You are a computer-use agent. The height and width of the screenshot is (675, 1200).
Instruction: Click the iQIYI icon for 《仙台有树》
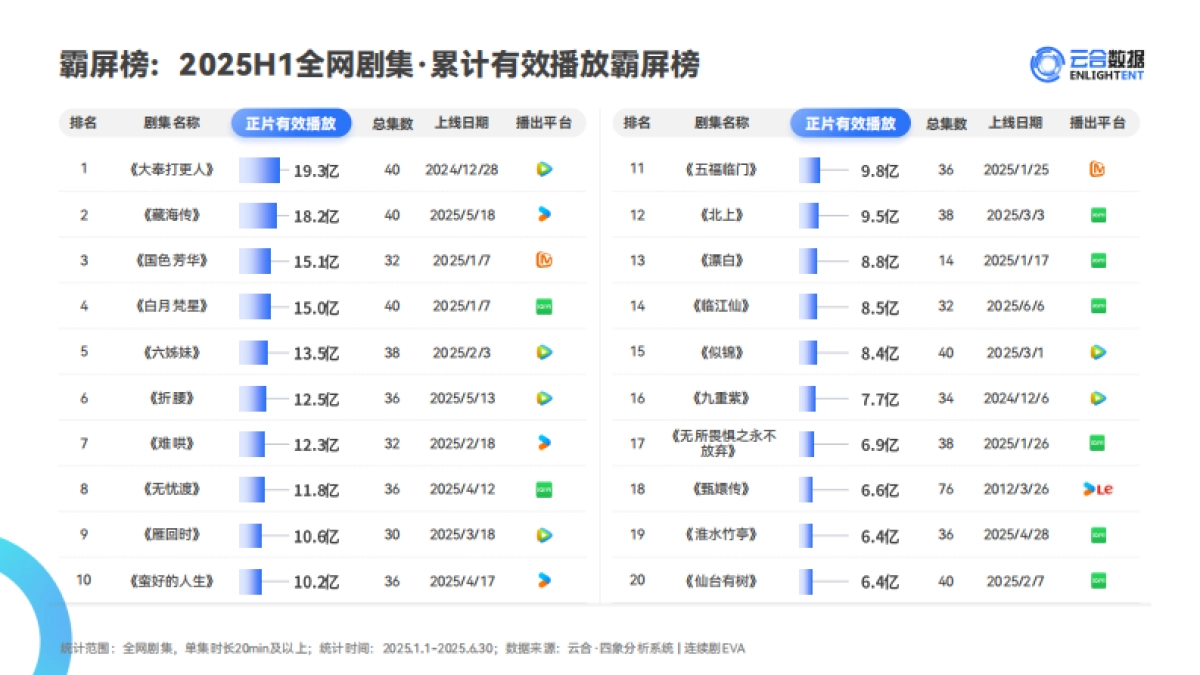pyautogui.click(x=1097, y=580)
